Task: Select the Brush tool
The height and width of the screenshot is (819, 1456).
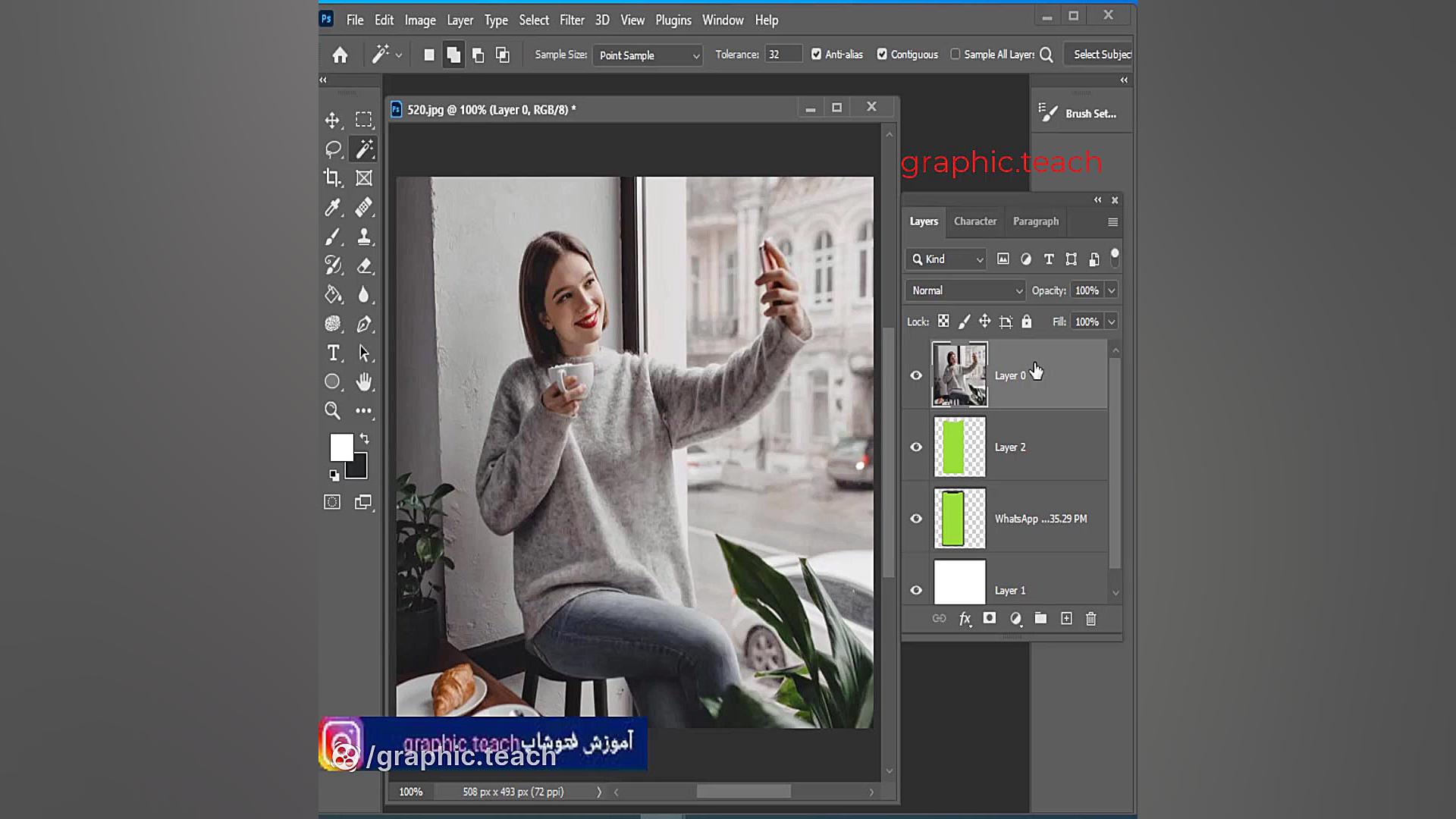Action: click(332, 236)
